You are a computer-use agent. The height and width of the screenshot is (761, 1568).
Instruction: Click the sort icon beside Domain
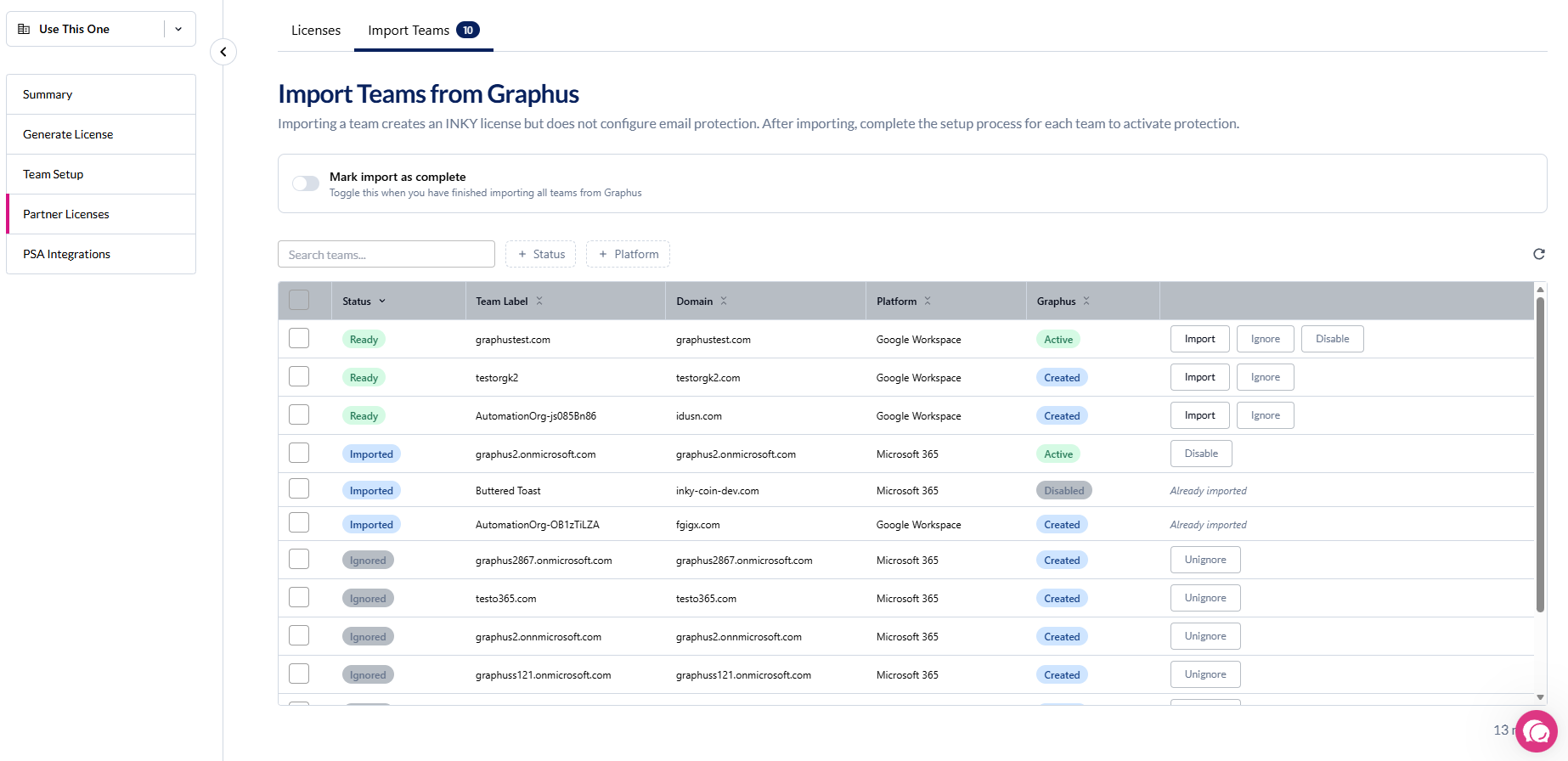tap(724, 302)
